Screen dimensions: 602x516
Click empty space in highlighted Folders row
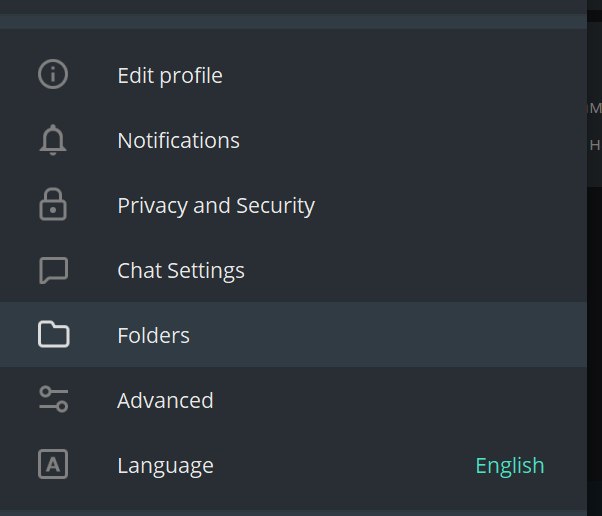tap(384, 334)
